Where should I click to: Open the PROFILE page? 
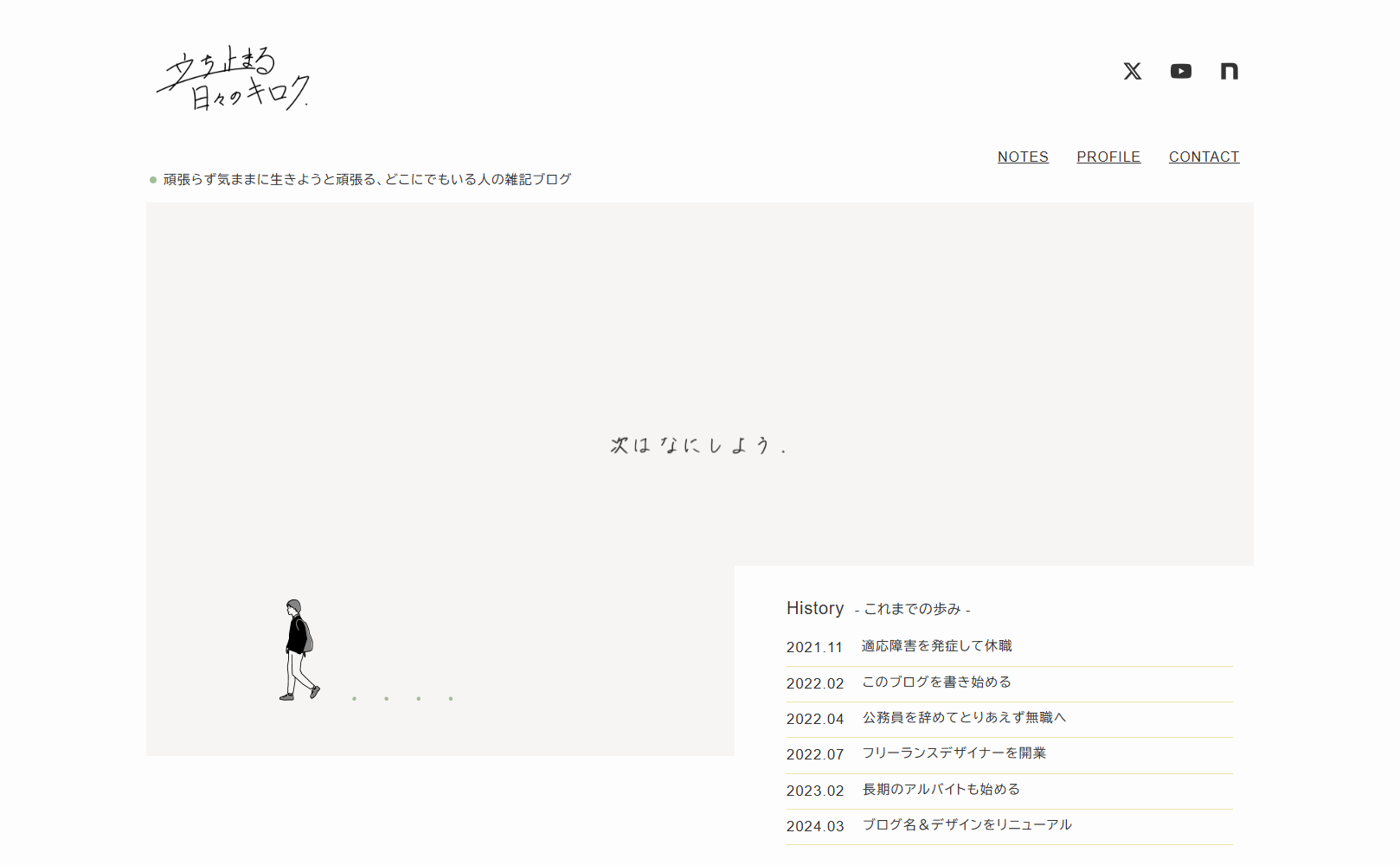pyautogui.click(x=1108, y=157)
